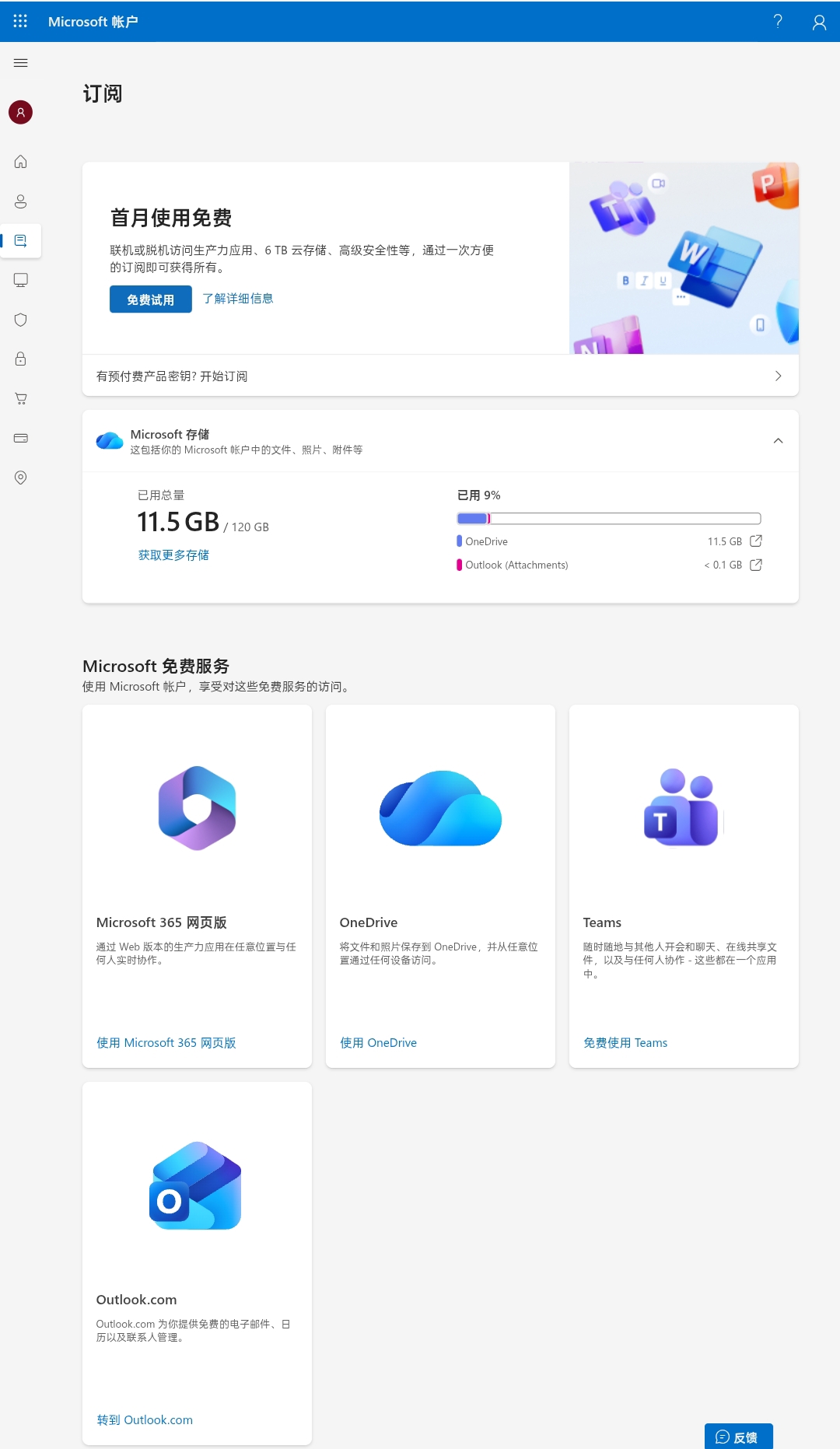Go to Home via sidebar house icon
This screenshot has height=1449, width=840.
[21, 162]
